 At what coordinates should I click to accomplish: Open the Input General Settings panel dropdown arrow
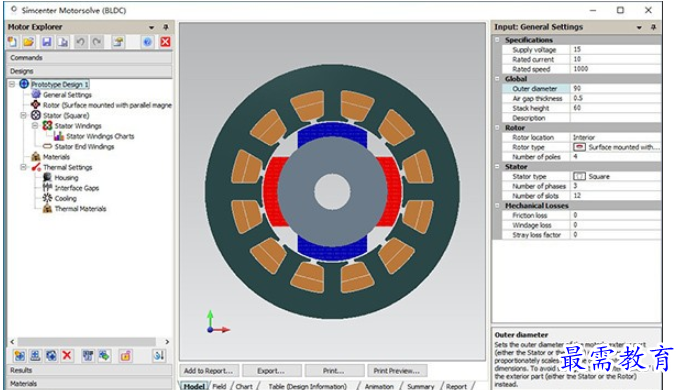coord(639,27)
